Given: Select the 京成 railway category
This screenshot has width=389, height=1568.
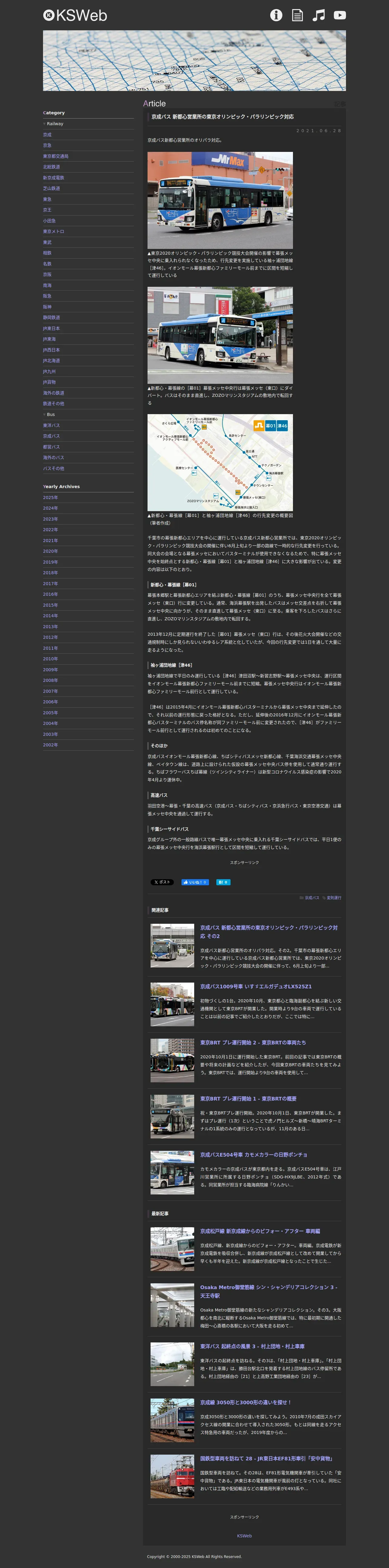Looking at the screenshot, I should (47, 135).
